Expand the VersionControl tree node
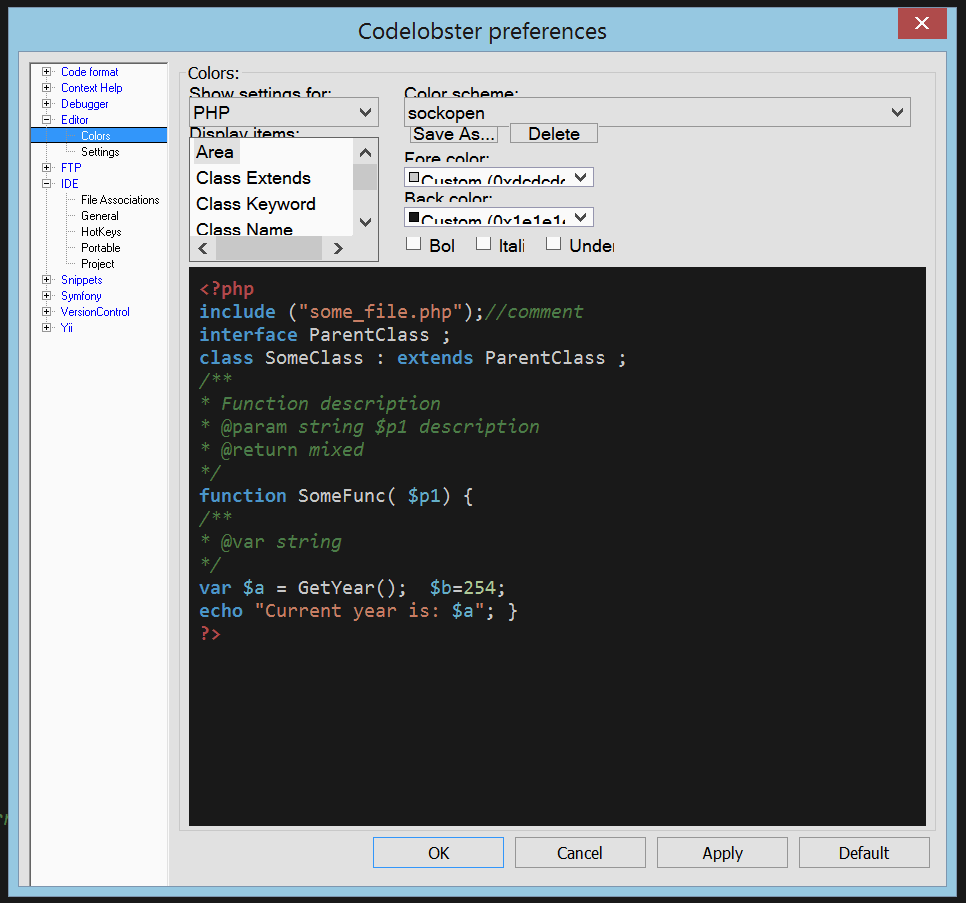This screenshot has width=966, height=903. [x=46, y=312]
